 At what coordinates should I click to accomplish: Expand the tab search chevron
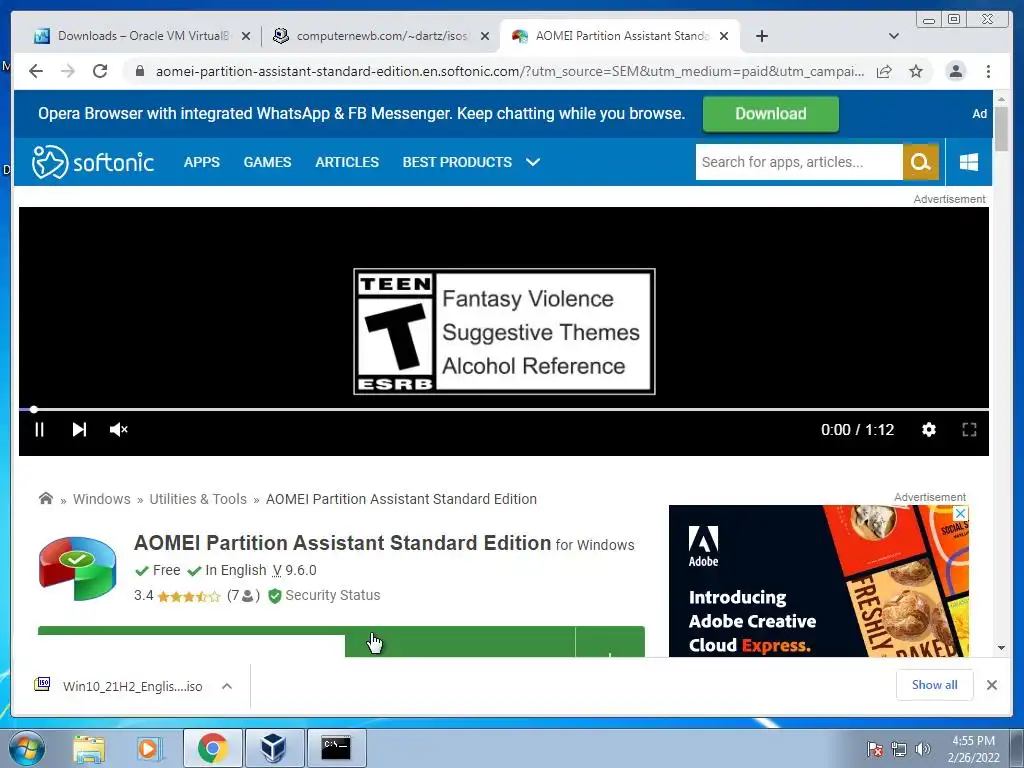coord(894,36)
